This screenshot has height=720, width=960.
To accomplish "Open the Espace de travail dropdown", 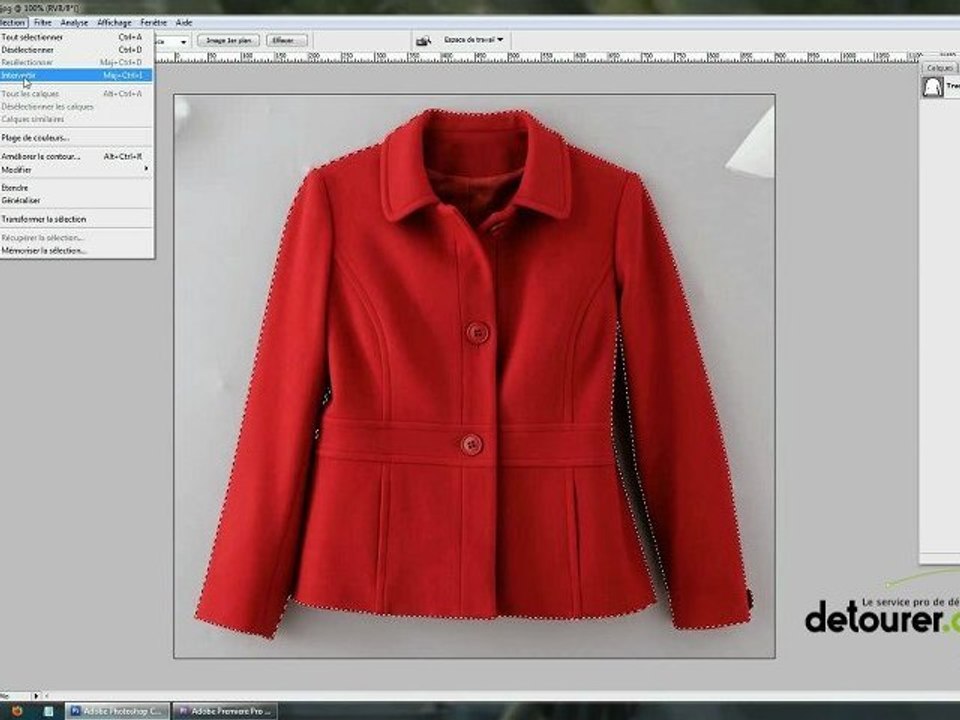I will click(x=473, y=40).
